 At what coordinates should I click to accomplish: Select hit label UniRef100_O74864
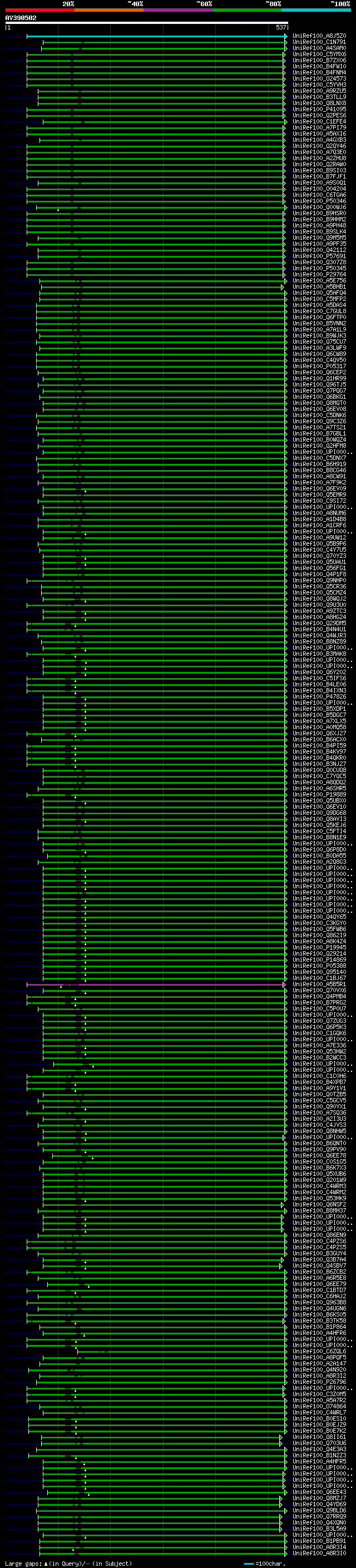(319, 1407)
